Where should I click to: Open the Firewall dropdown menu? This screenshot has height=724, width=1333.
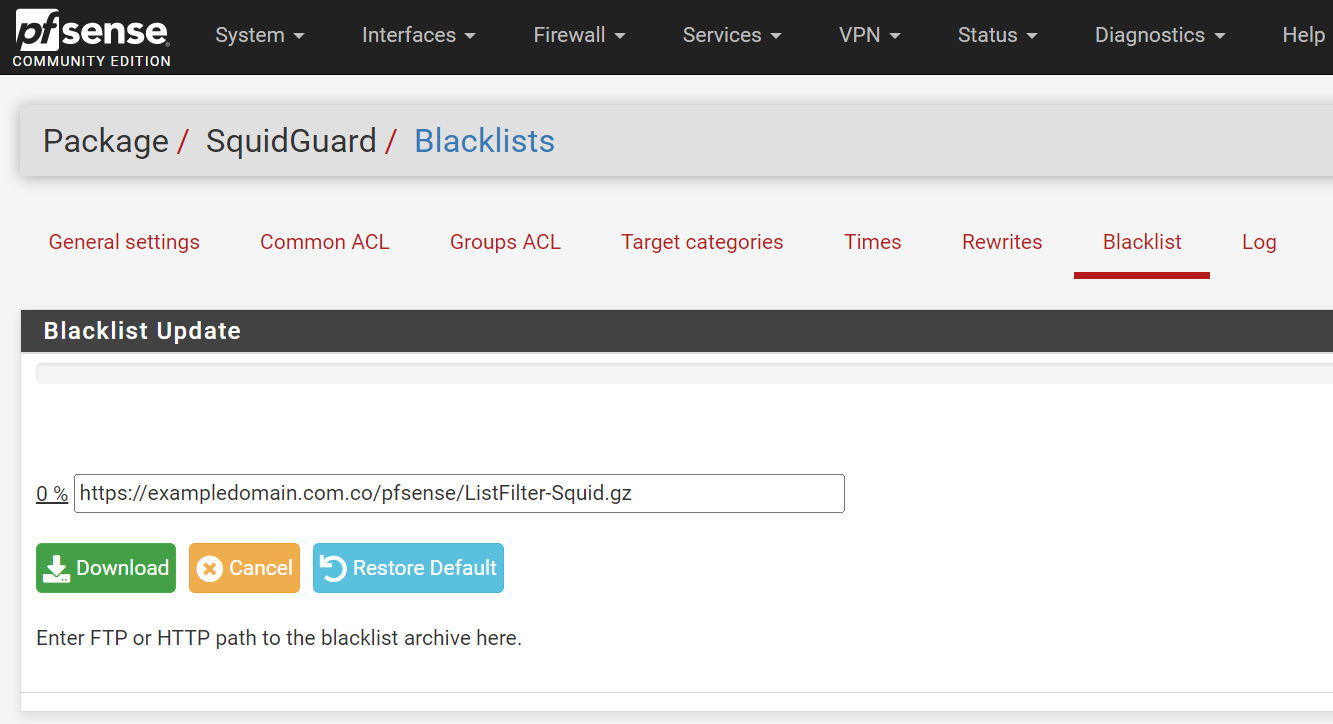[x=578, y=35]
